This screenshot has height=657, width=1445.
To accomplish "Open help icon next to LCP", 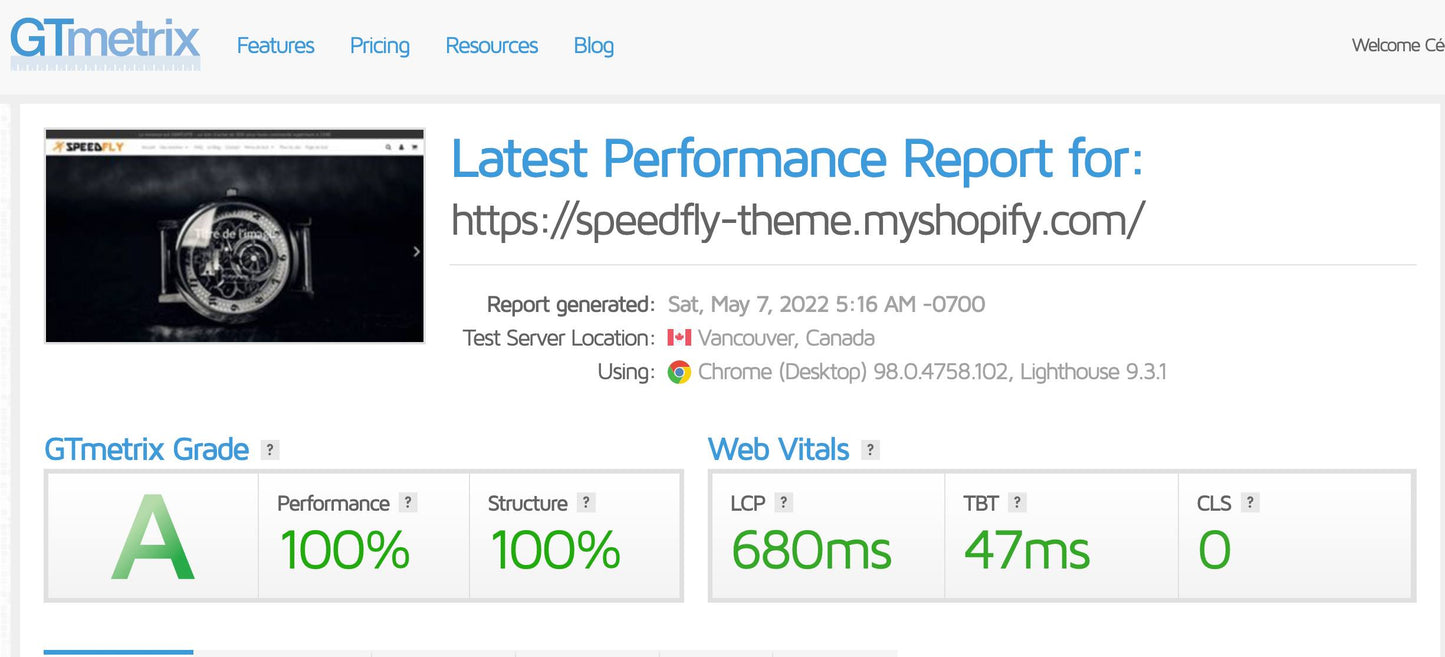I will click(x=784, y=503).
